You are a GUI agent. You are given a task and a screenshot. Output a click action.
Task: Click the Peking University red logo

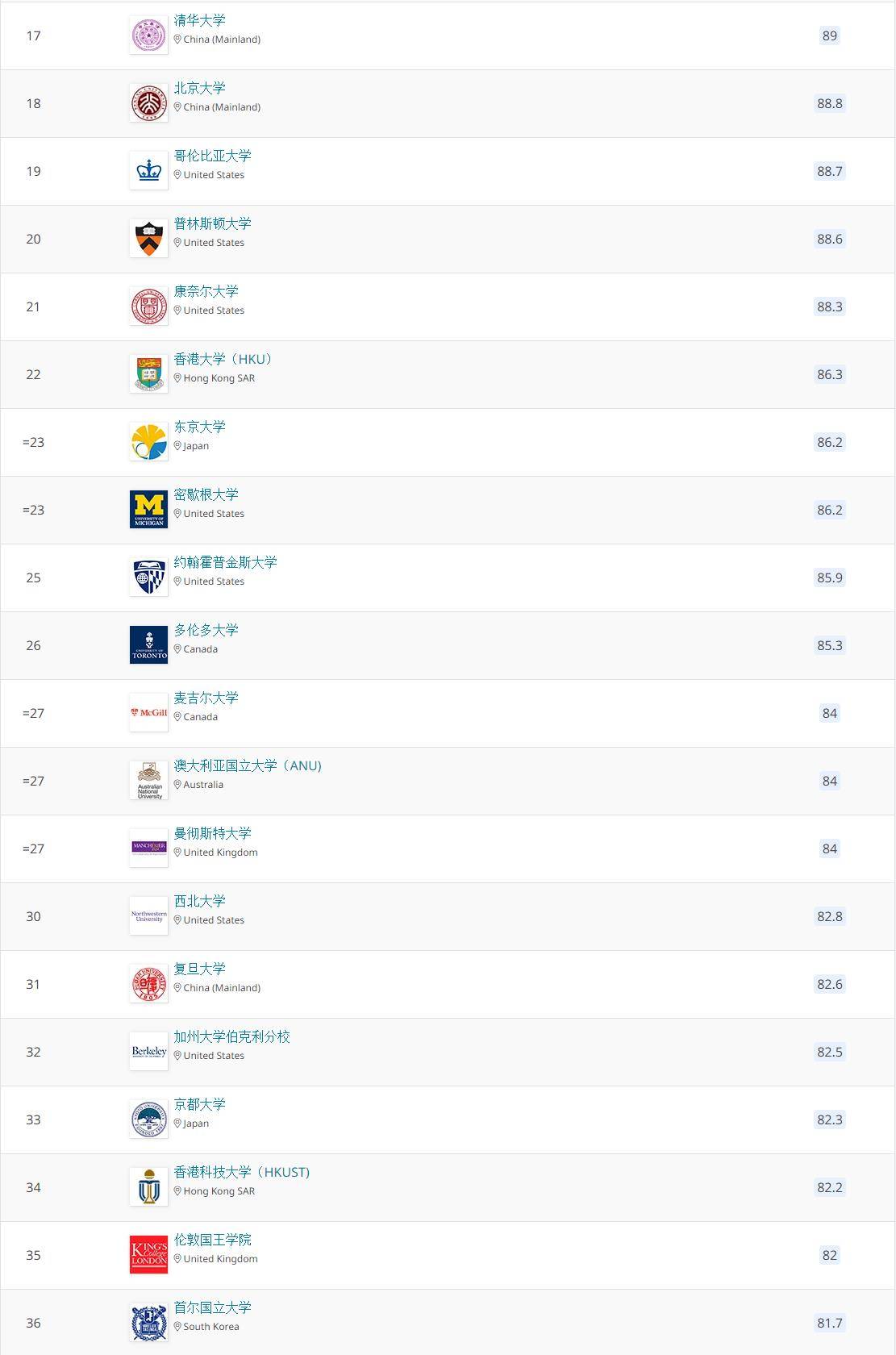(x=148, y=103)
